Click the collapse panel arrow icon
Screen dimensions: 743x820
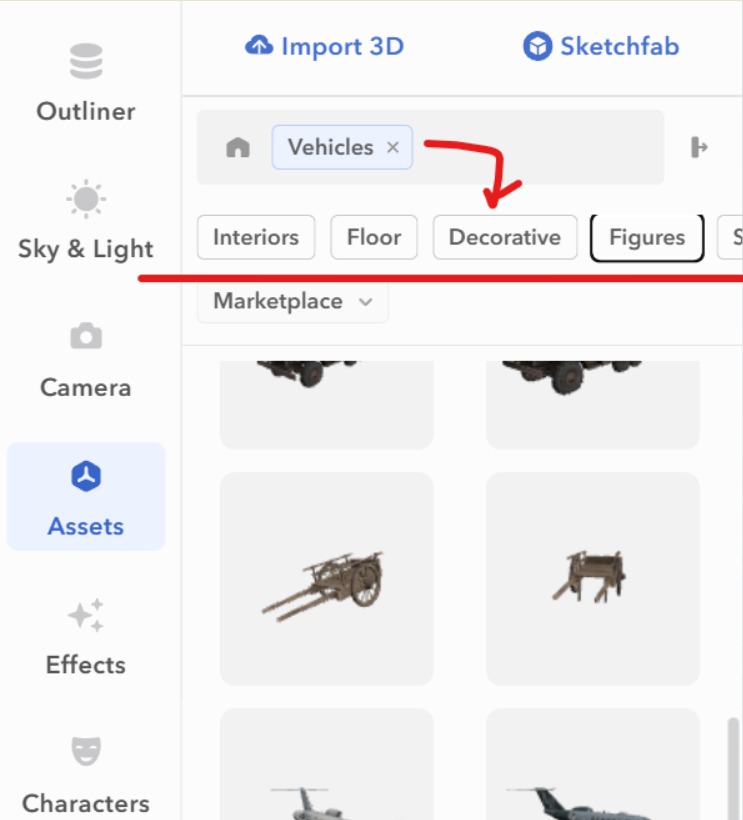click(x=699, y=147)
